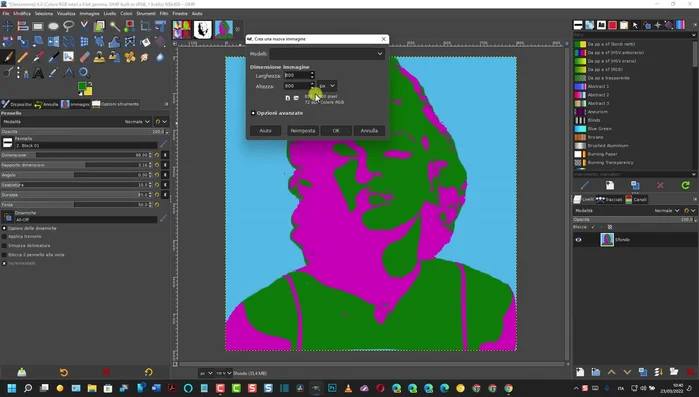The width and height of the screenshot is (699, 397).
Task: Open the Livello menu
Action: click(x=110, y=13)
